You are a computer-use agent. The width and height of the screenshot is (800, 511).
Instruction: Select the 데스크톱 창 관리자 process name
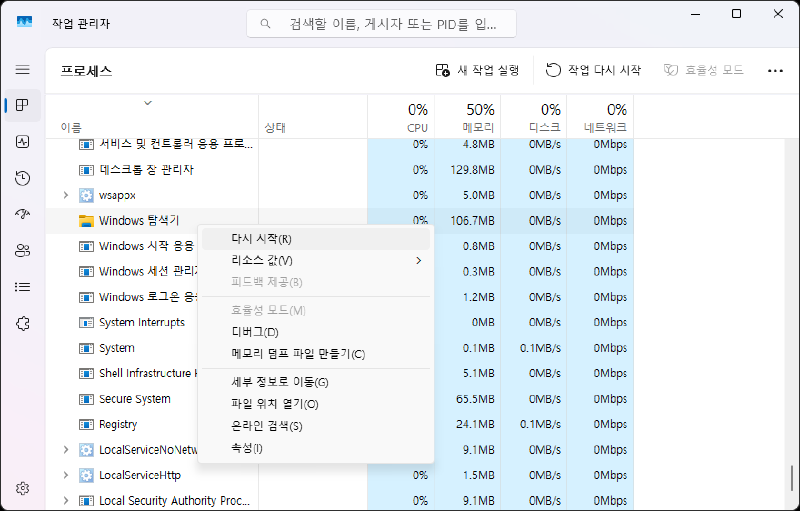[146, 170]
